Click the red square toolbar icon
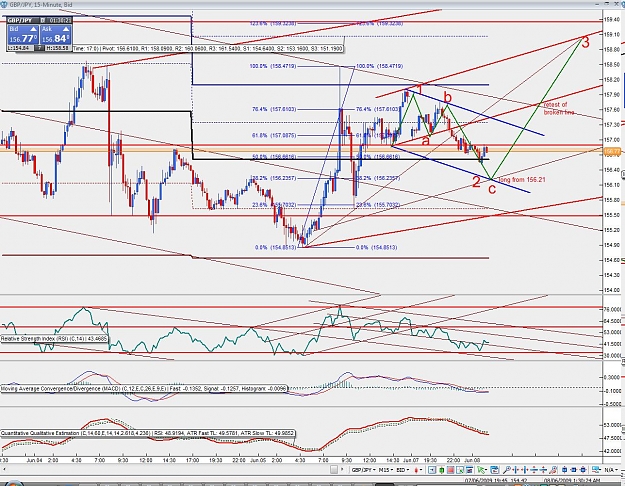 (451, 470)
